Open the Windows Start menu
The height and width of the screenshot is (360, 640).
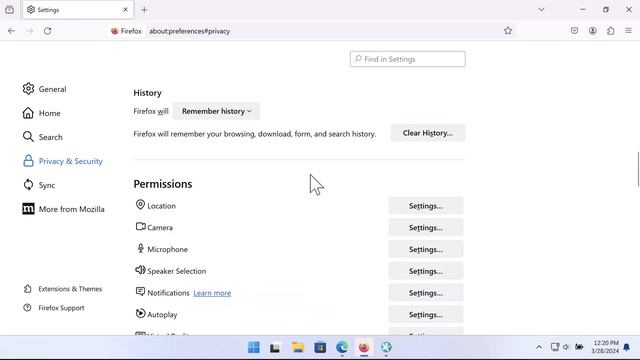pyautogui.click(x=253, y=347)
